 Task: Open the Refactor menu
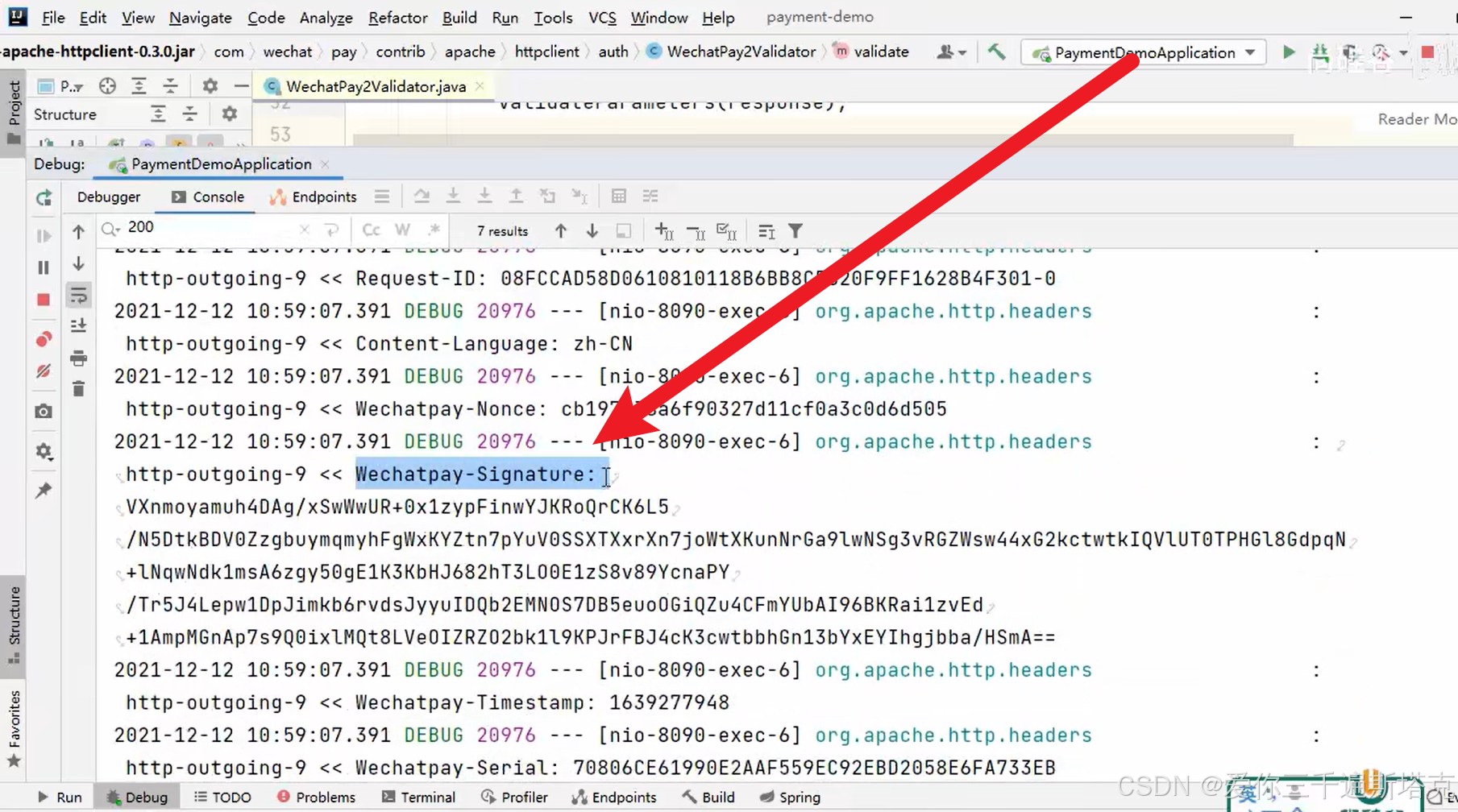point(398,17)
